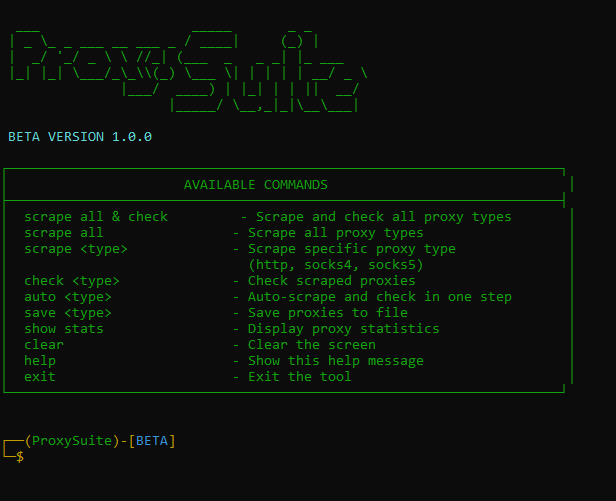Select 'Check scraped proxies' description
This screenshot has width=616, height=501.
click(332, 281)
